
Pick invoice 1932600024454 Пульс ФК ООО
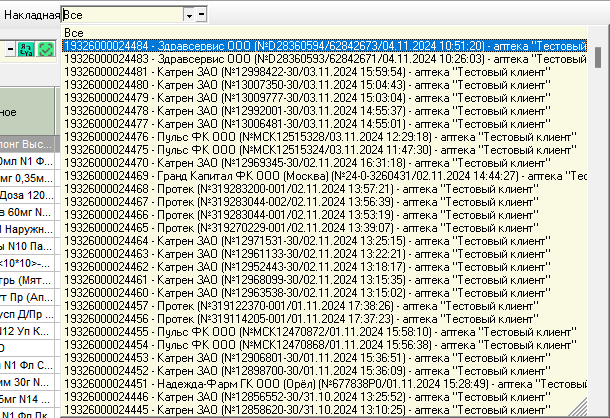(324, 345)
